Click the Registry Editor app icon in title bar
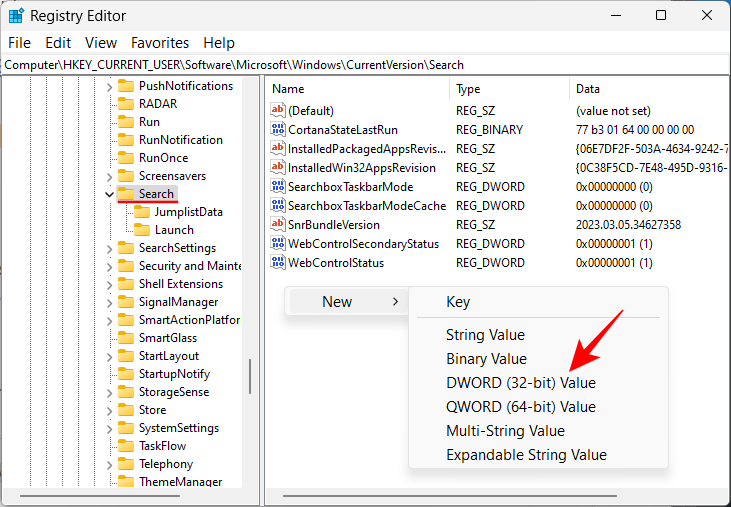 pos(16,16)
